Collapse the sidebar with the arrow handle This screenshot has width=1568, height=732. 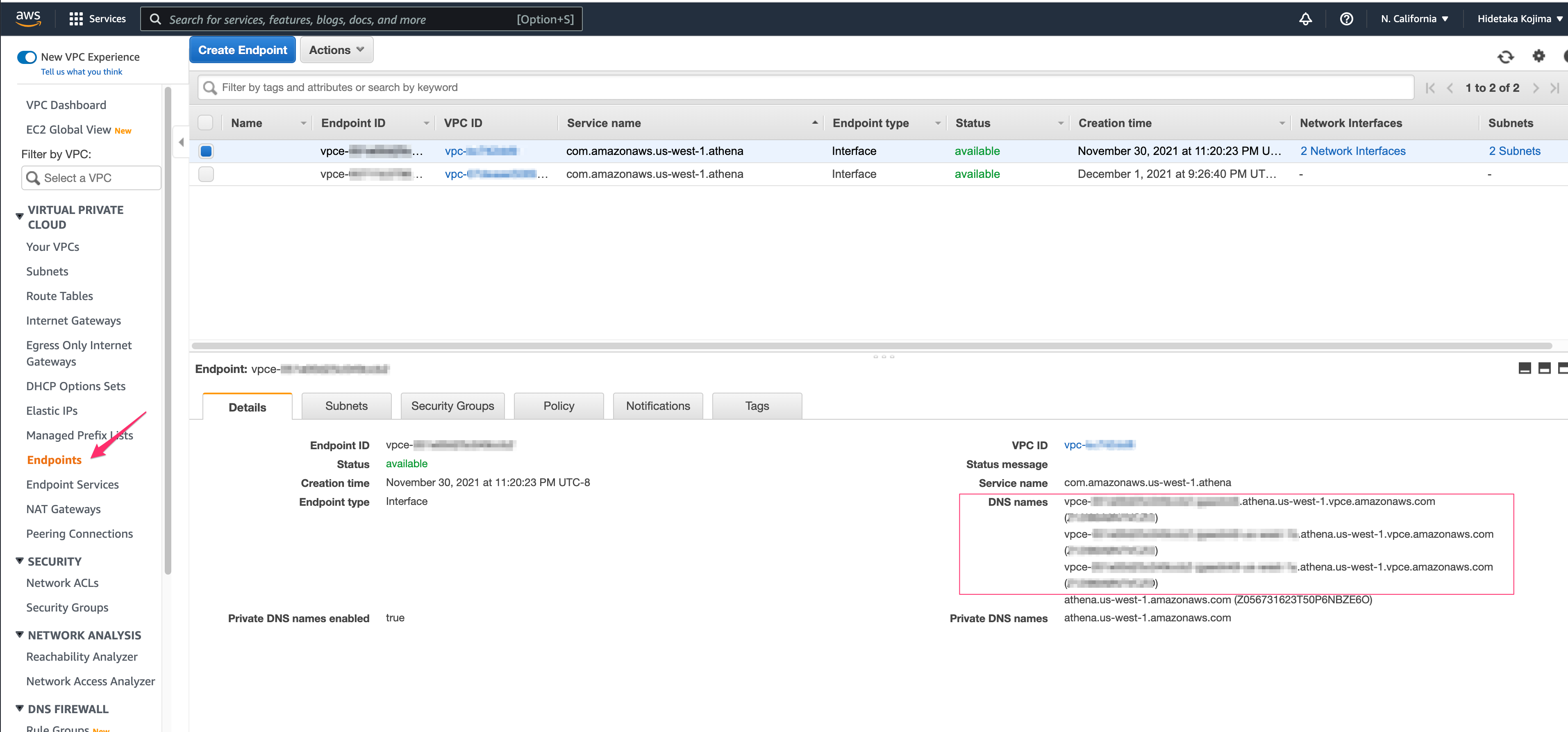point(181,142)
